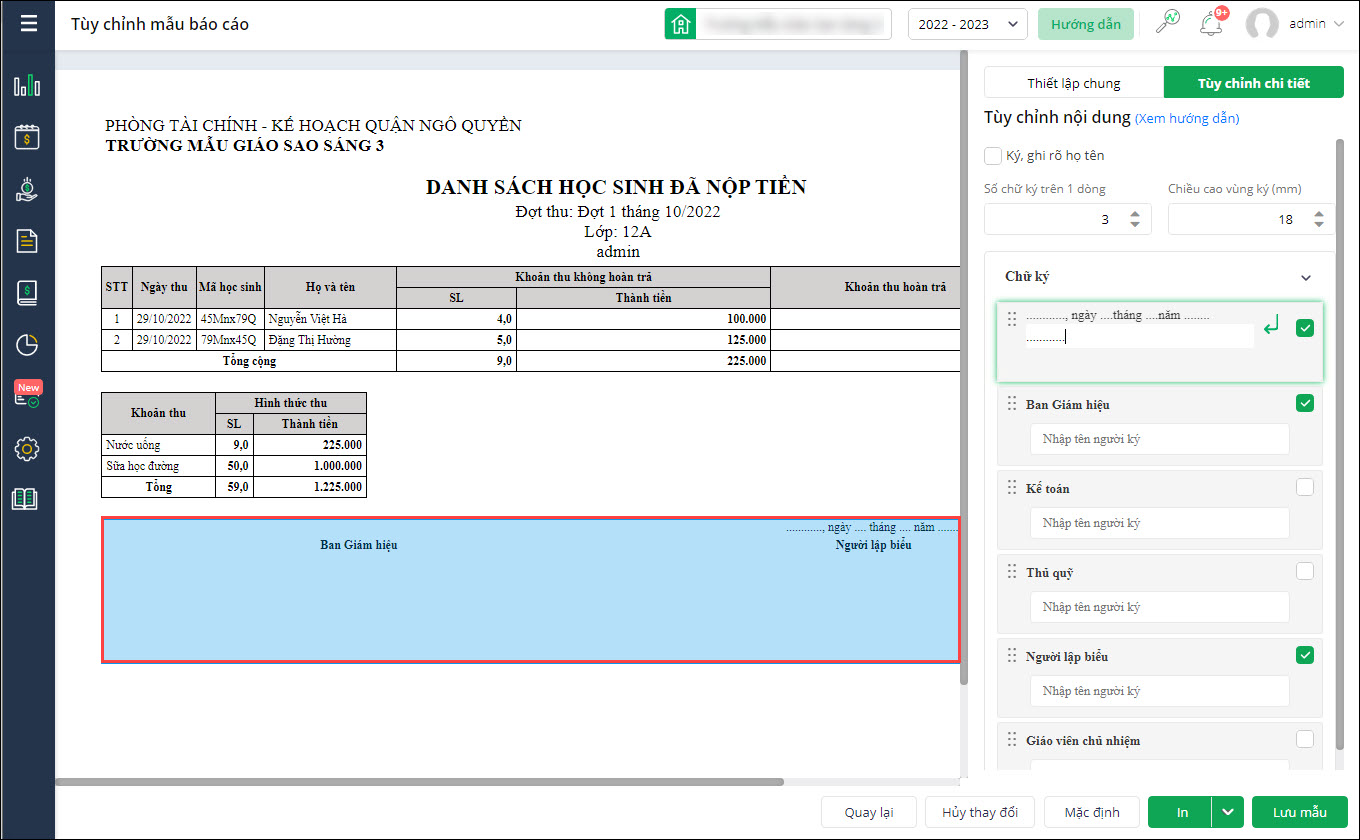The image size is (1360, 840).
Task: Enable the Kế toán signature checkbox
Action: [1305, 487]
